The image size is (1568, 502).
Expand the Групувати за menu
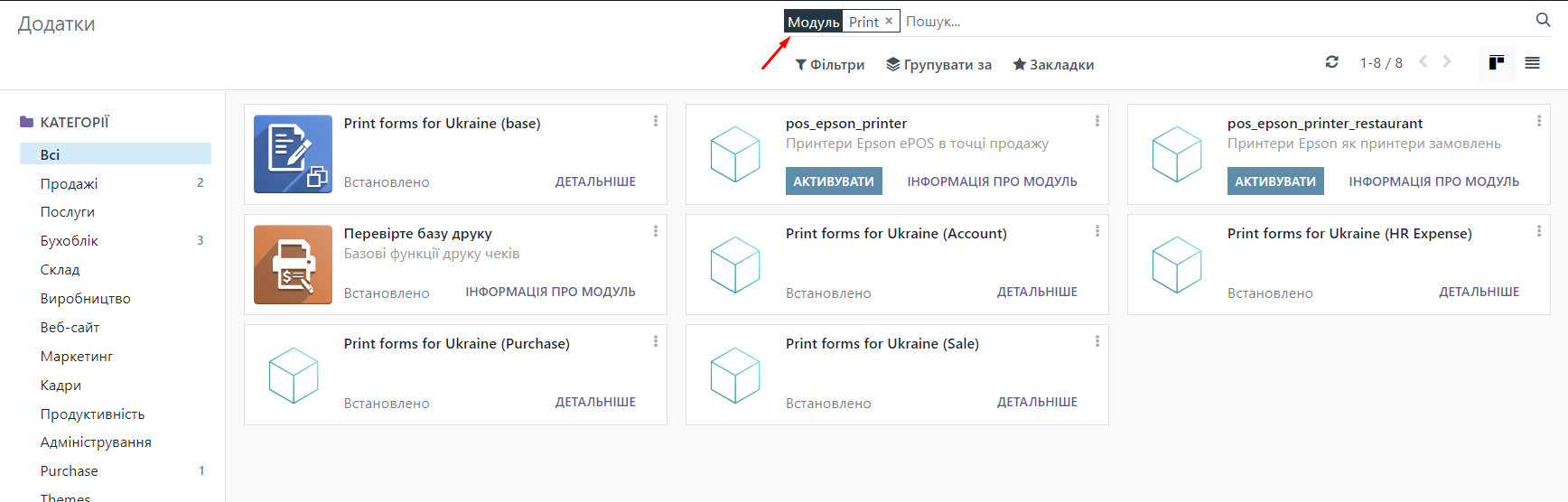938,65
